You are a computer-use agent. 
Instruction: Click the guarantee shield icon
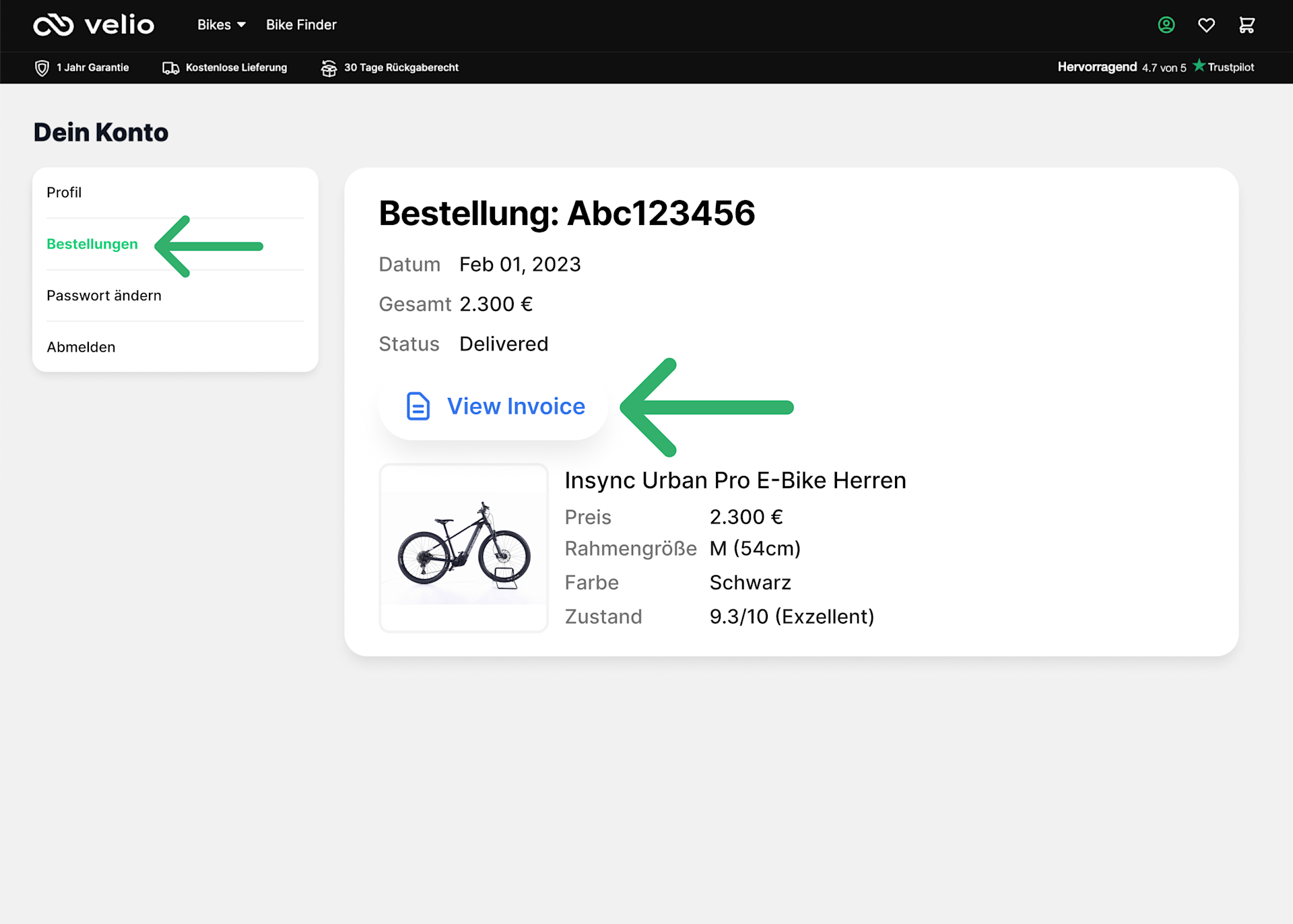(x=42, y=68)
